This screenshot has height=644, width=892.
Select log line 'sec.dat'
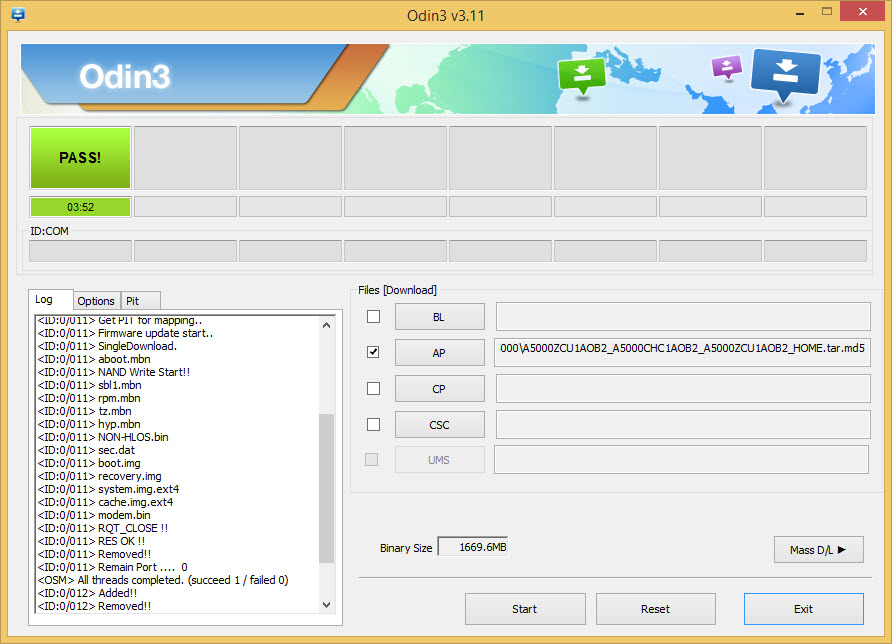click(86, 451)
